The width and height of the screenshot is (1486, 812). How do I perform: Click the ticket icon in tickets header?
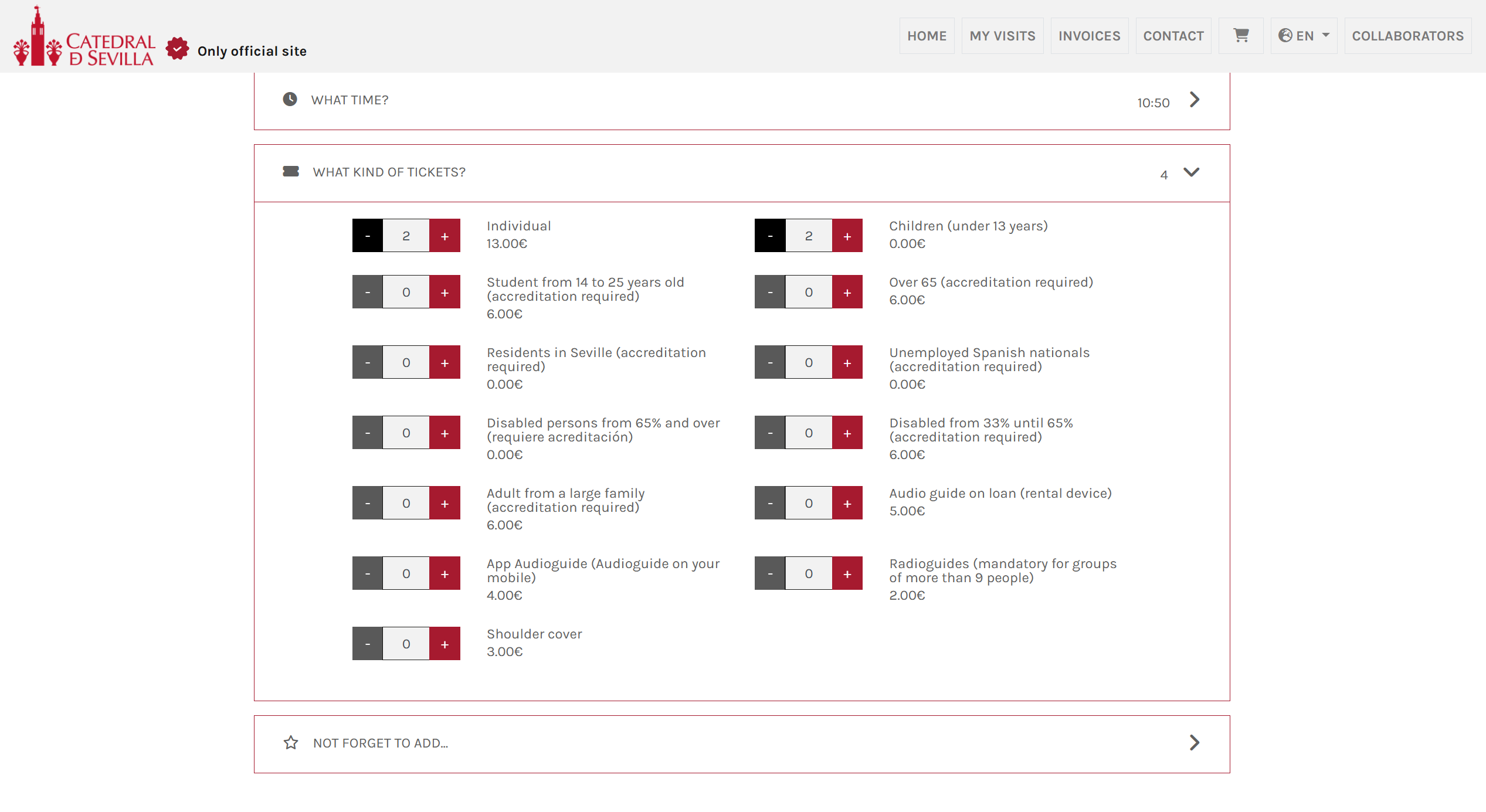(x=291, y=171)
